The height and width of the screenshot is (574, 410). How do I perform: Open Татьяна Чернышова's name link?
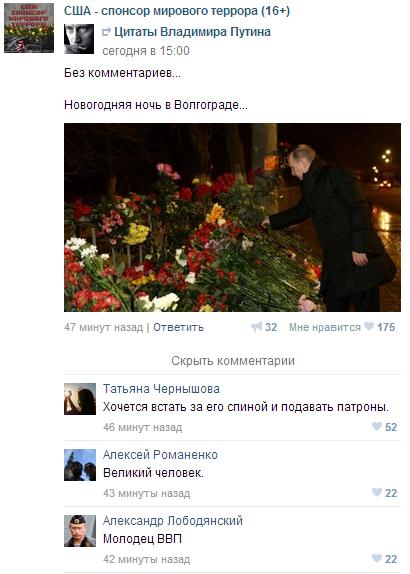(x=161, y=389)
